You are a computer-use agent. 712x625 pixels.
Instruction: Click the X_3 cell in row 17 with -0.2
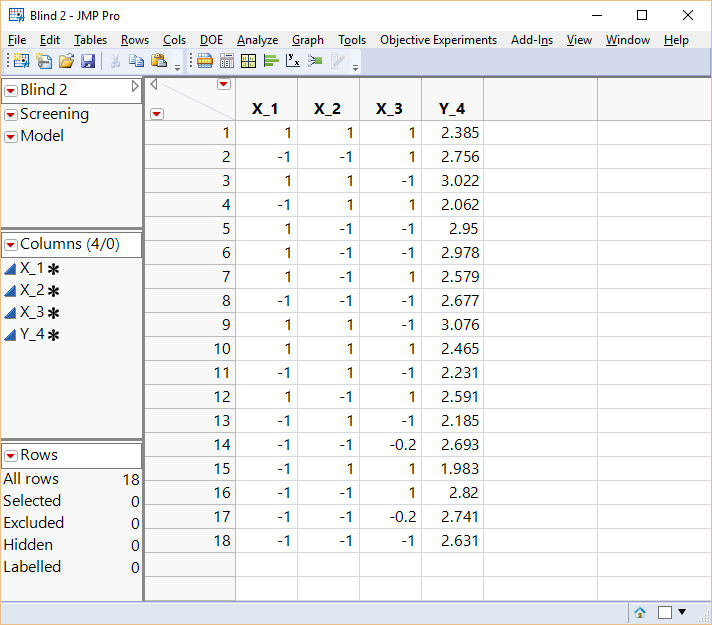coord(391,517)
